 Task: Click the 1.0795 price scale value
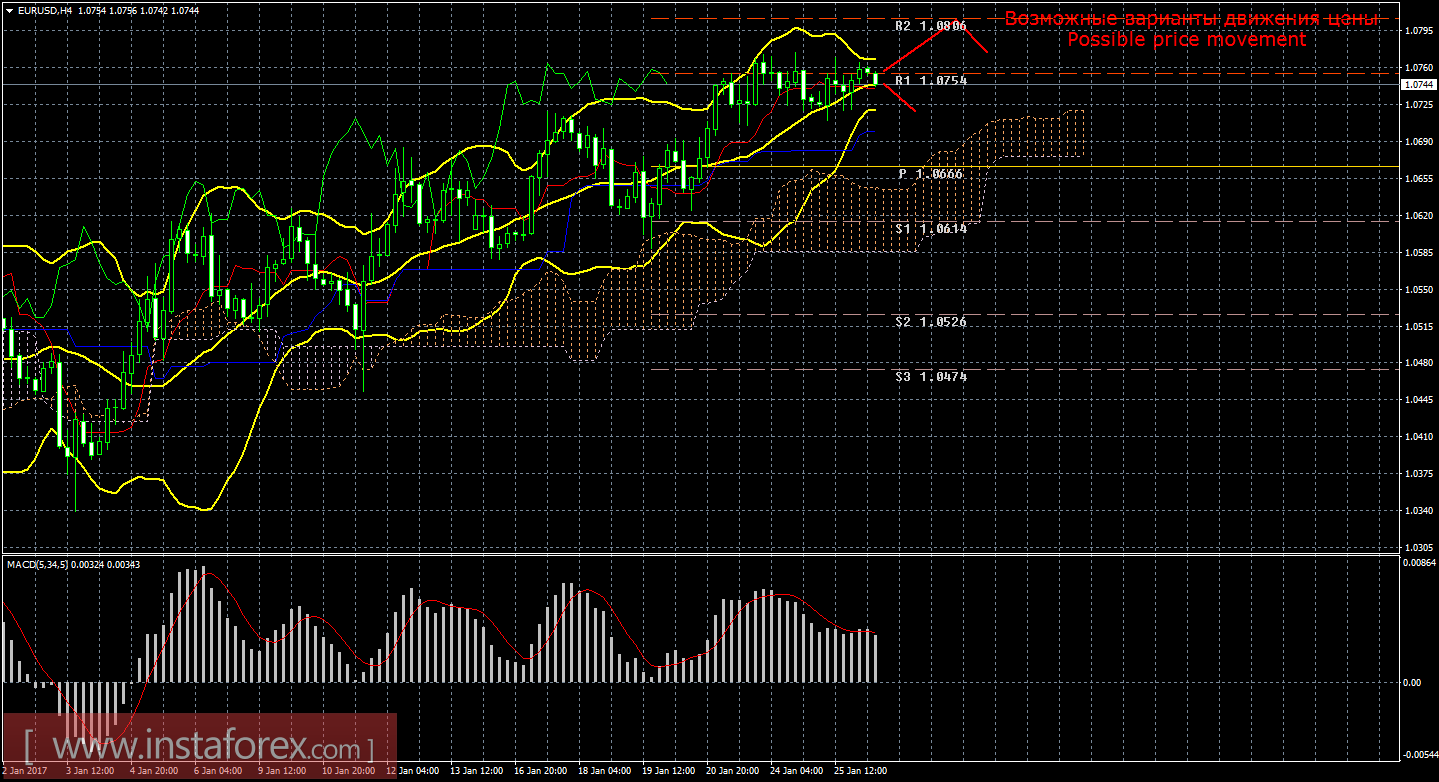(1418, 31)
